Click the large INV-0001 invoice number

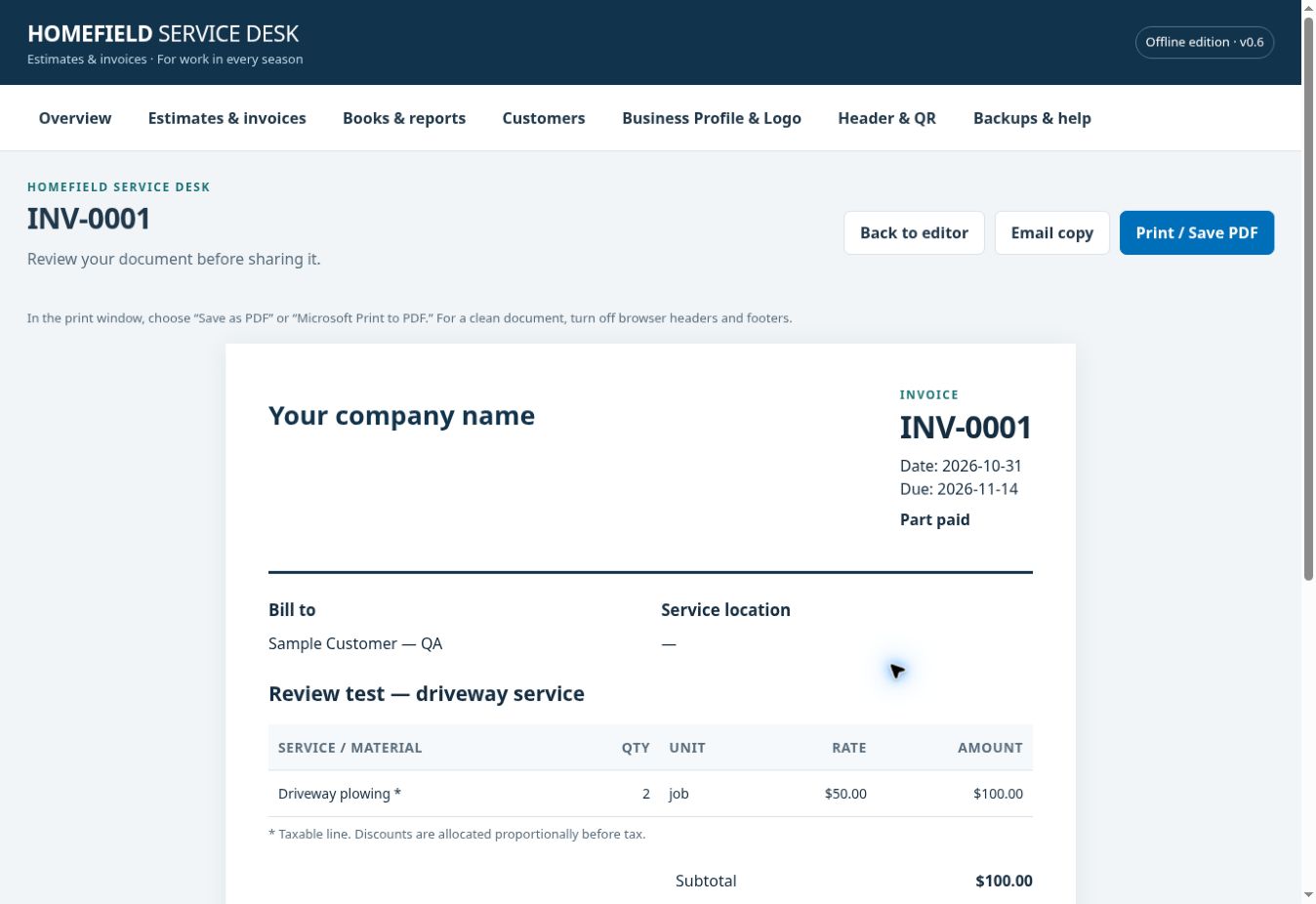pos(966,428)
